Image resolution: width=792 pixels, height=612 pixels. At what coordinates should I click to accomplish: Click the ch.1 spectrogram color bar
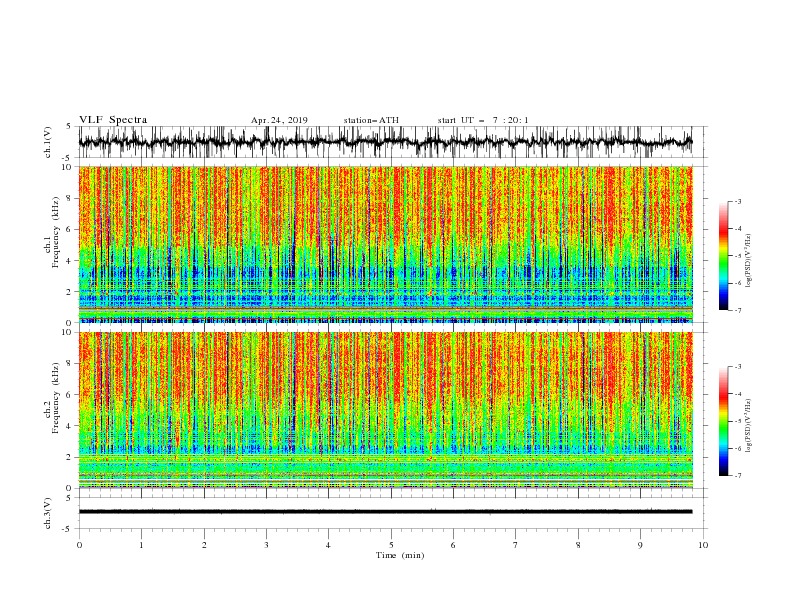[x=723, y=256]
